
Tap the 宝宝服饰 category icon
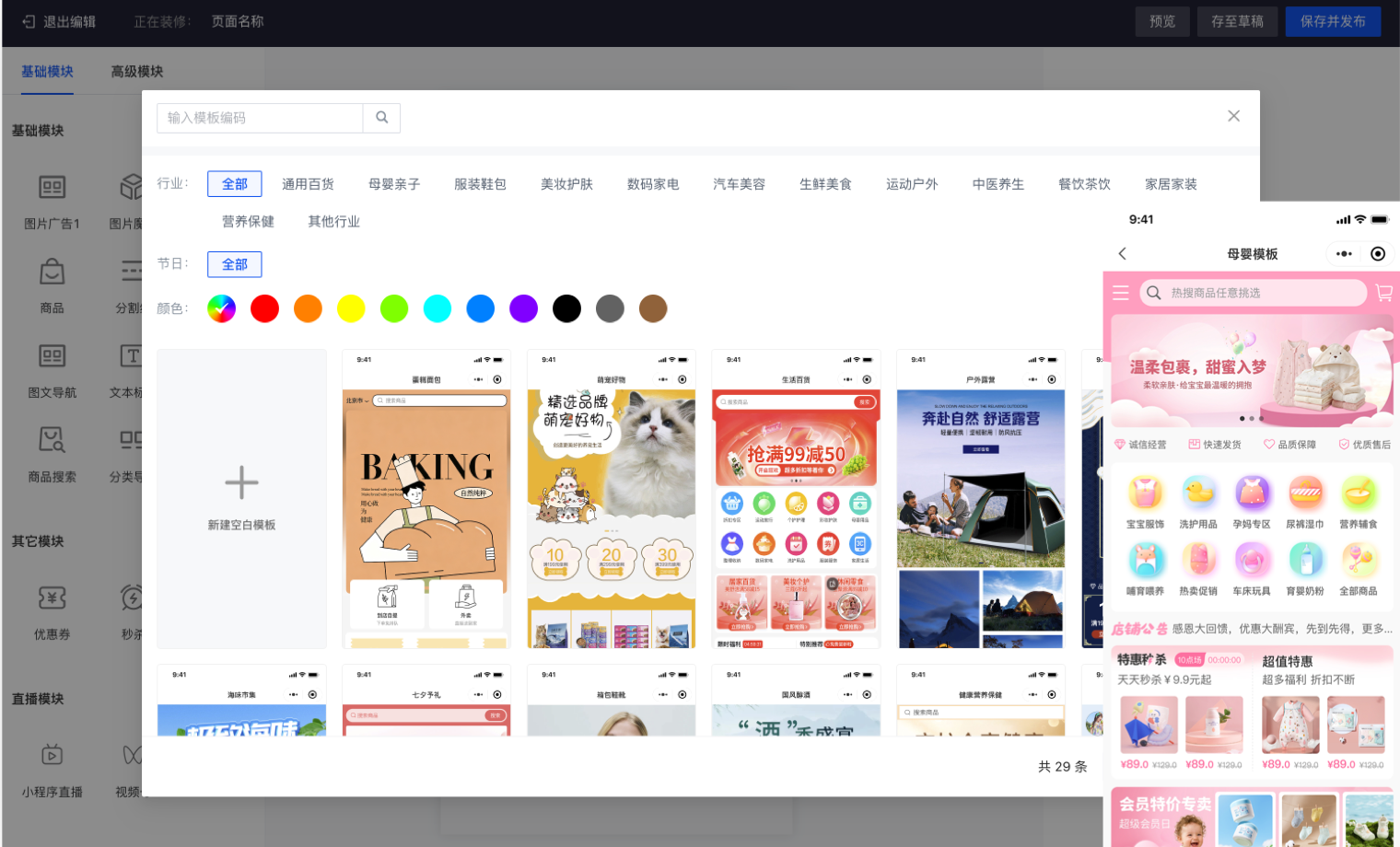point(1145,493)
